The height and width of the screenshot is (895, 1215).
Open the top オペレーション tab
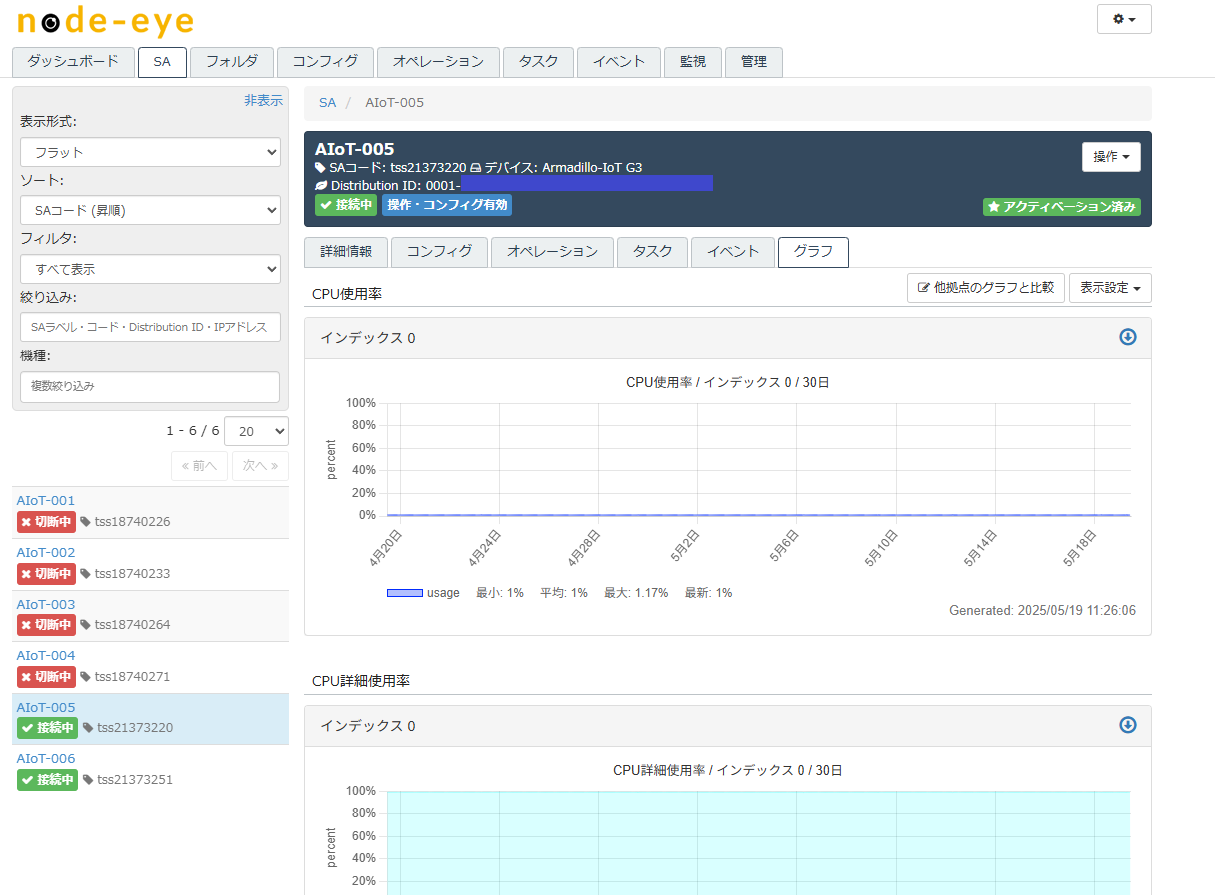pyautogui.click(x=438, y=62)
